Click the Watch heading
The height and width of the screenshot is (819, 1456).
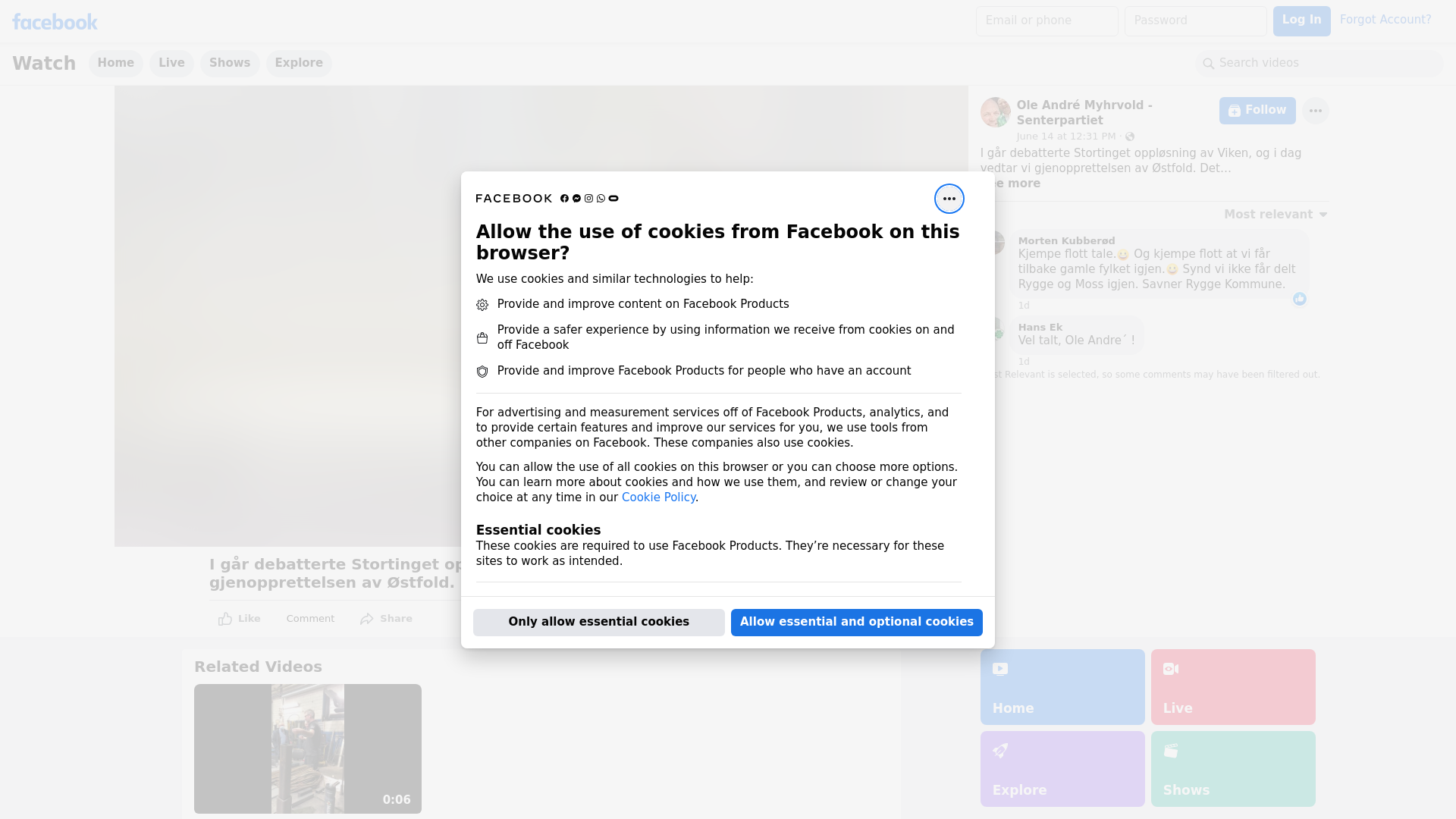[x=44, y=64]
